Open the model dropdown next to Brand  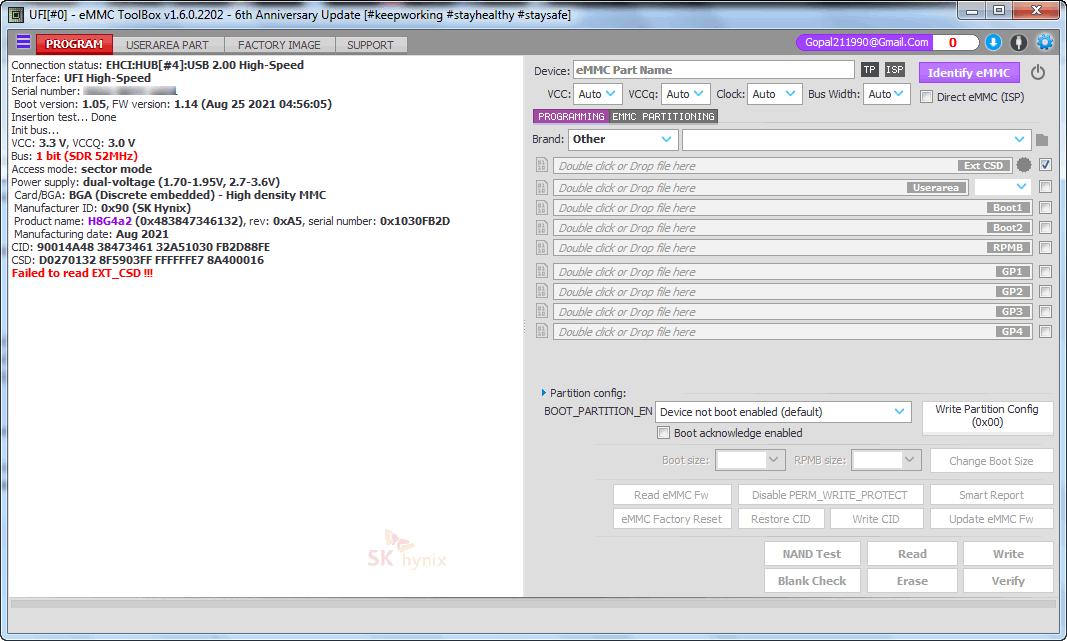point(857,139)
